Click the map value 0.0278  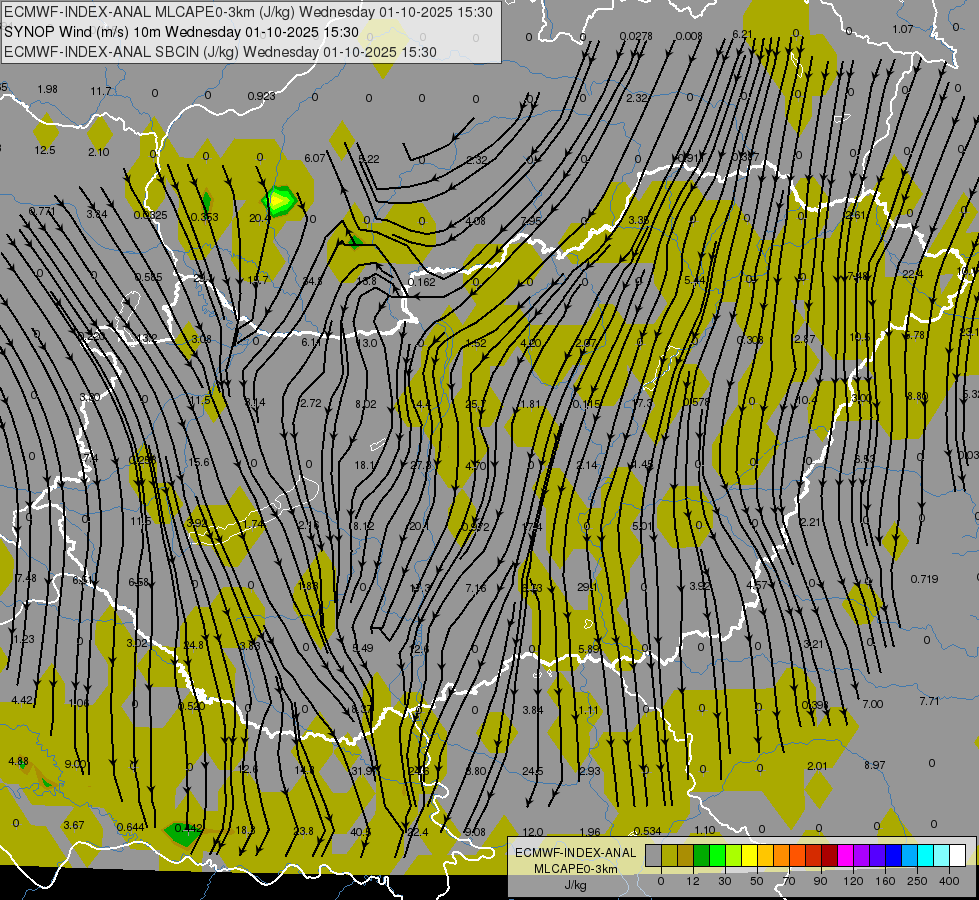[x=636, y=36]
